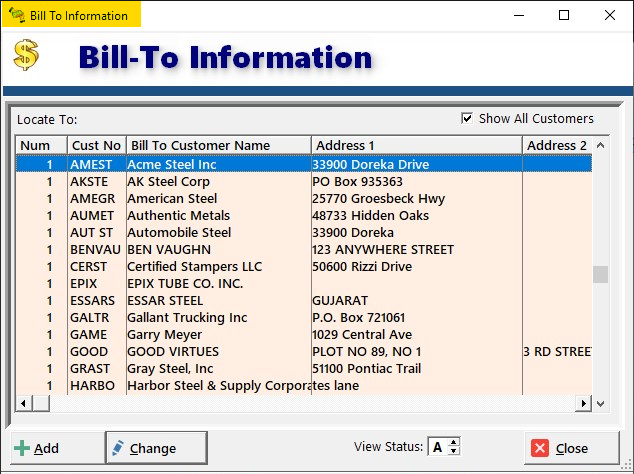
Task: Decrease View Status with the down arrow
Action: coord(454,451)
